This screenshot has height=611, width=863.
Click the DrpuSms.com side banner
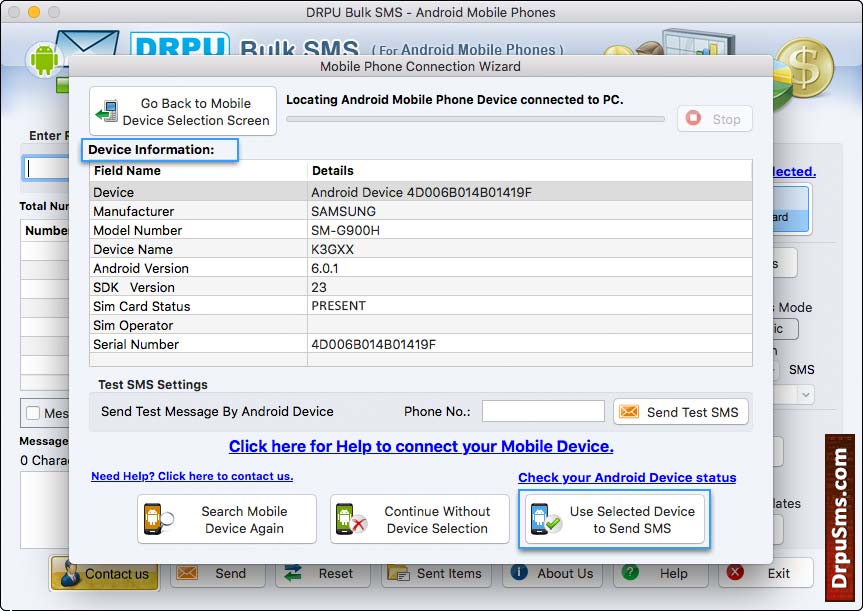[x=839, y=518]
